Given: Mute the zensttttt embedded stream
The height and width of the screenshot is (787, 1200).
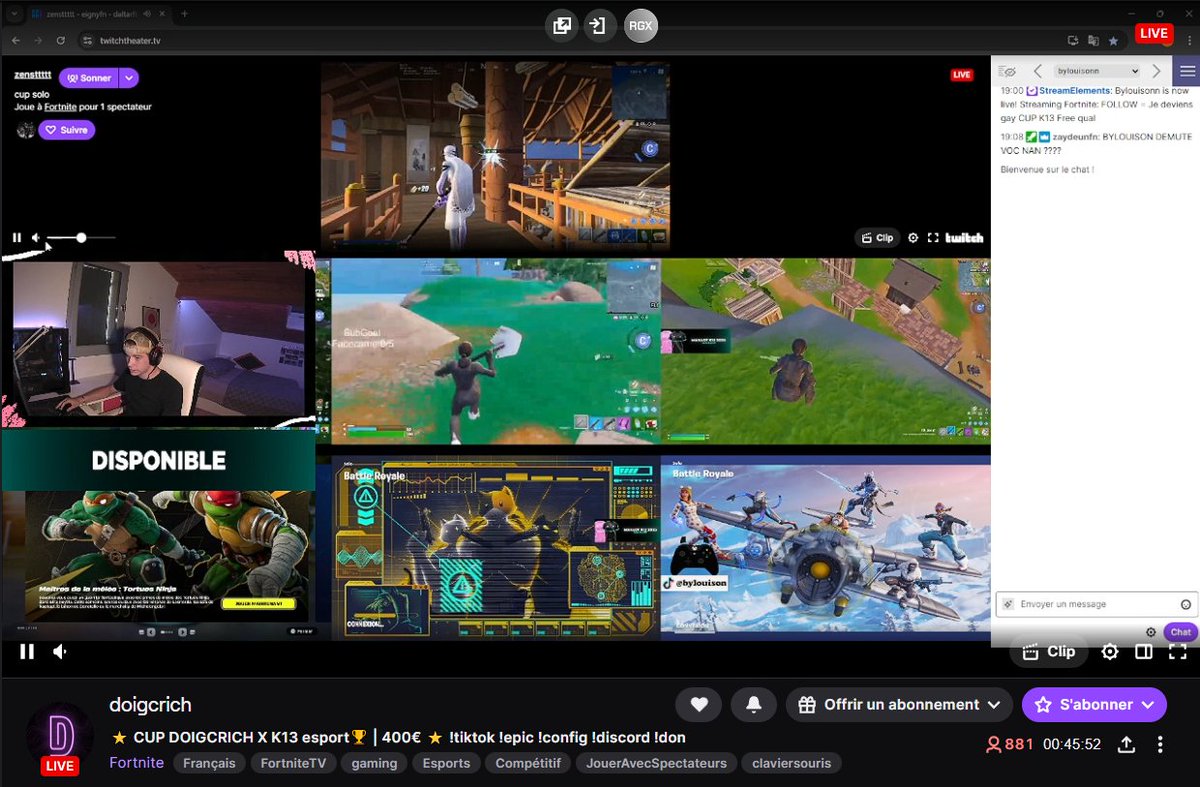Looking at the screenshot, I should click(x=36, y=238).
